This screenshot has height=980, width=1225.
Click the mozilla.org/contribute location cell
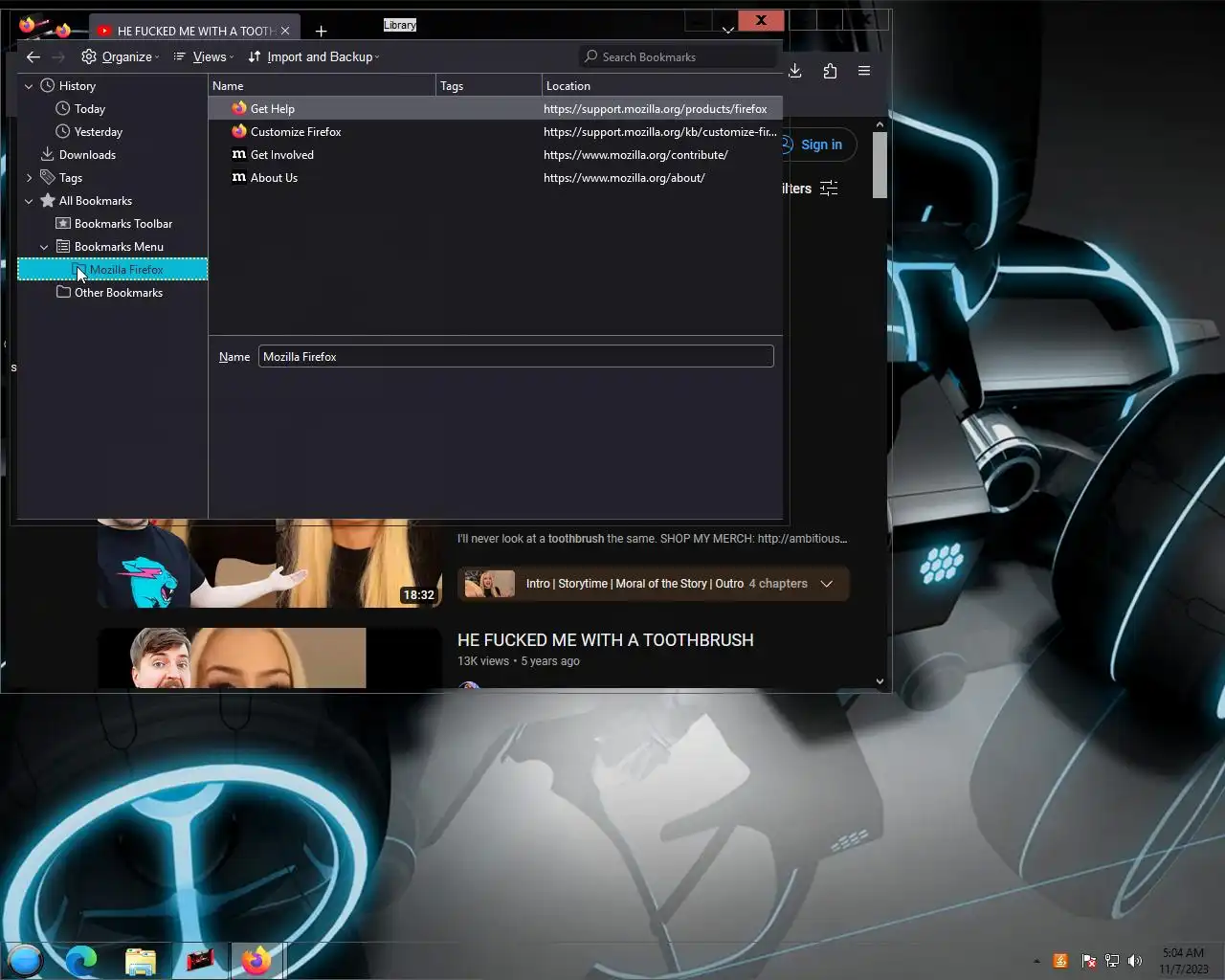coord(635,155)
